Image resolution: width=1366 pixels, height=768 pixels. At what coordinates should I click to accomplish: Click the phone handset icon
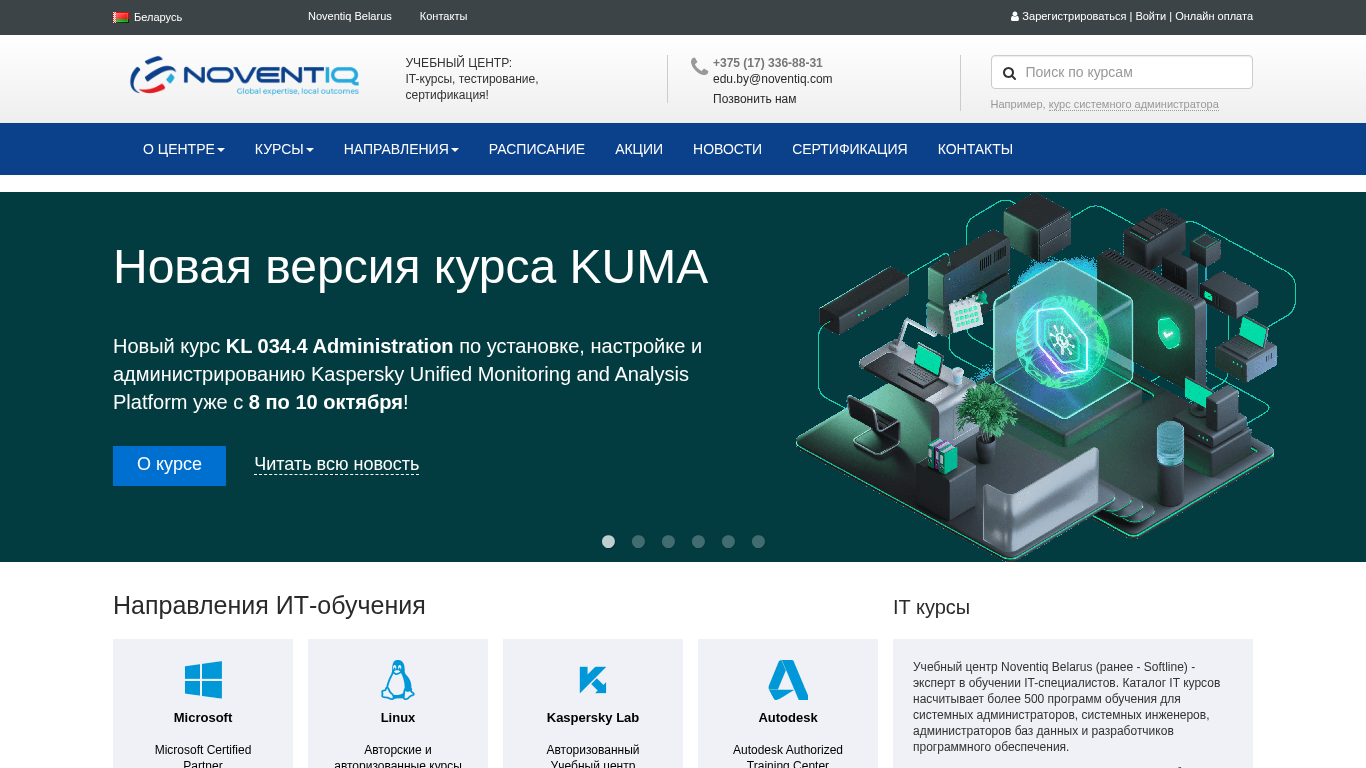[x=699, y=66]
